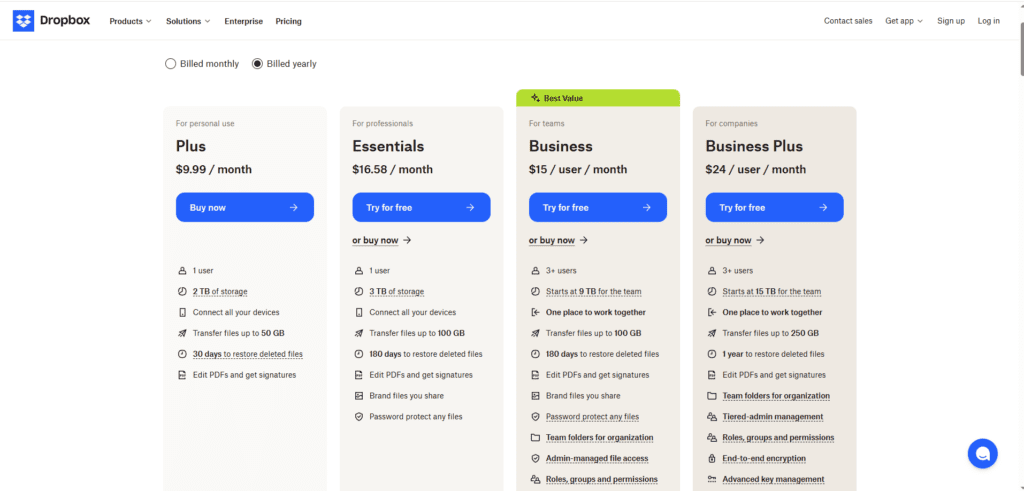Click the shield icon beside 'Password protect any files' in Essentials

358,416
